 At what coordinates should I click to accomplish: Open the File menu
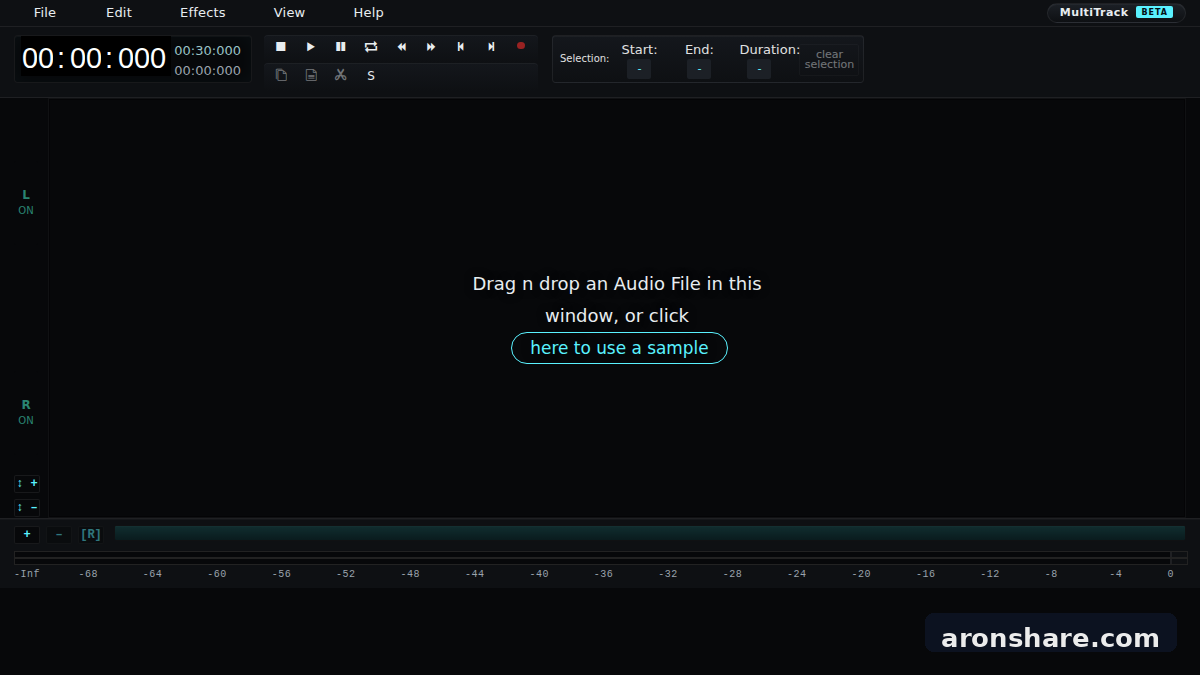[45, 12]
